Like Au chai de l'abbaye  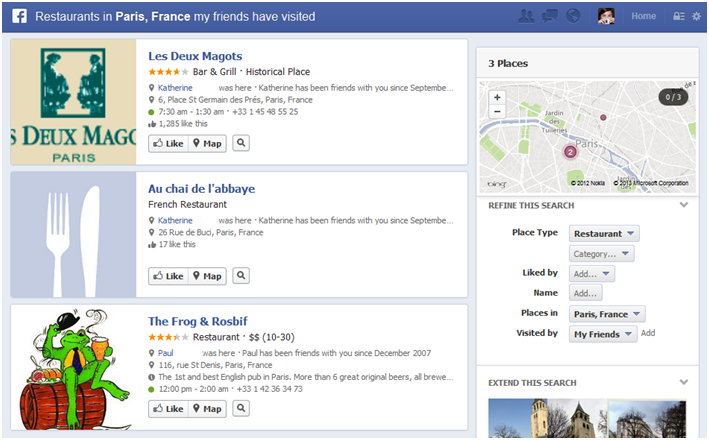168,276
